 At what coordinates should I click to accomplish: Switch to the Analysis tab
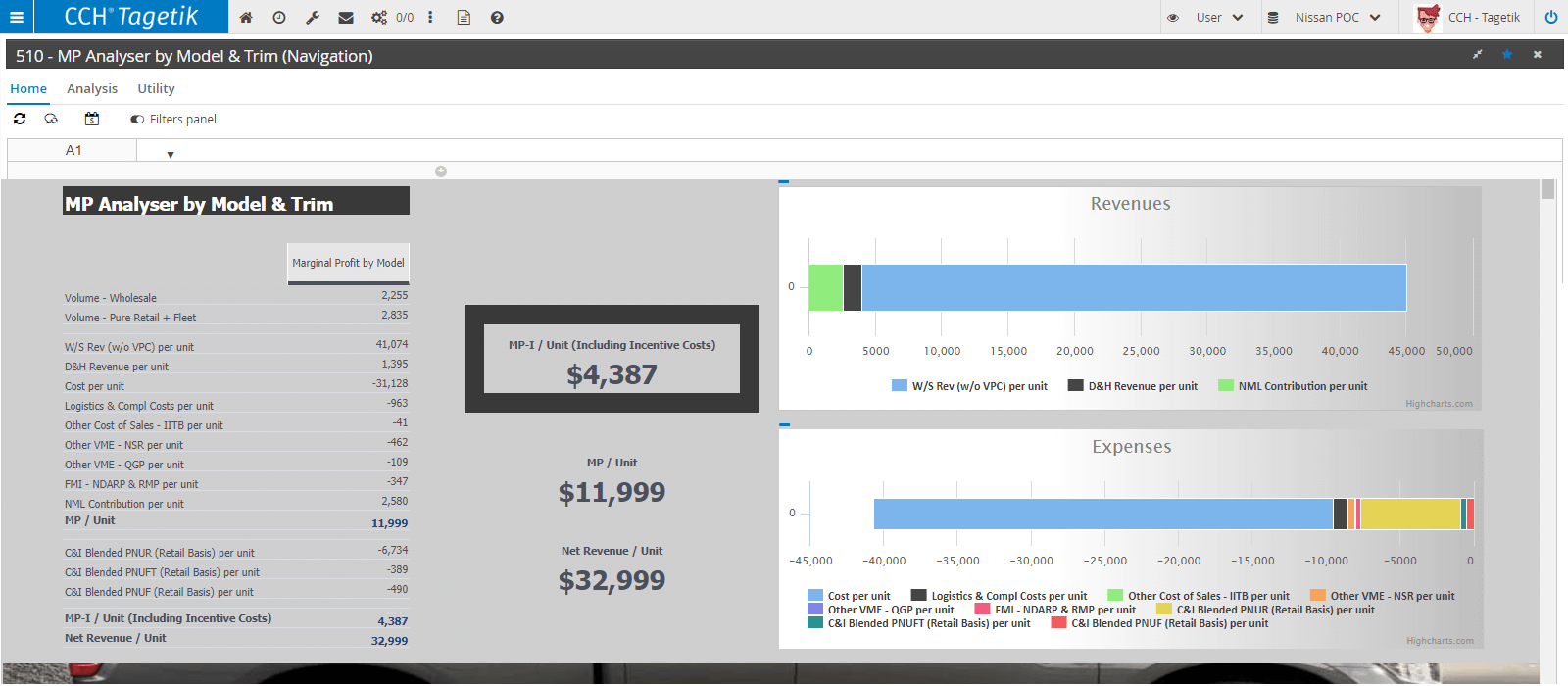pos(92,88)
